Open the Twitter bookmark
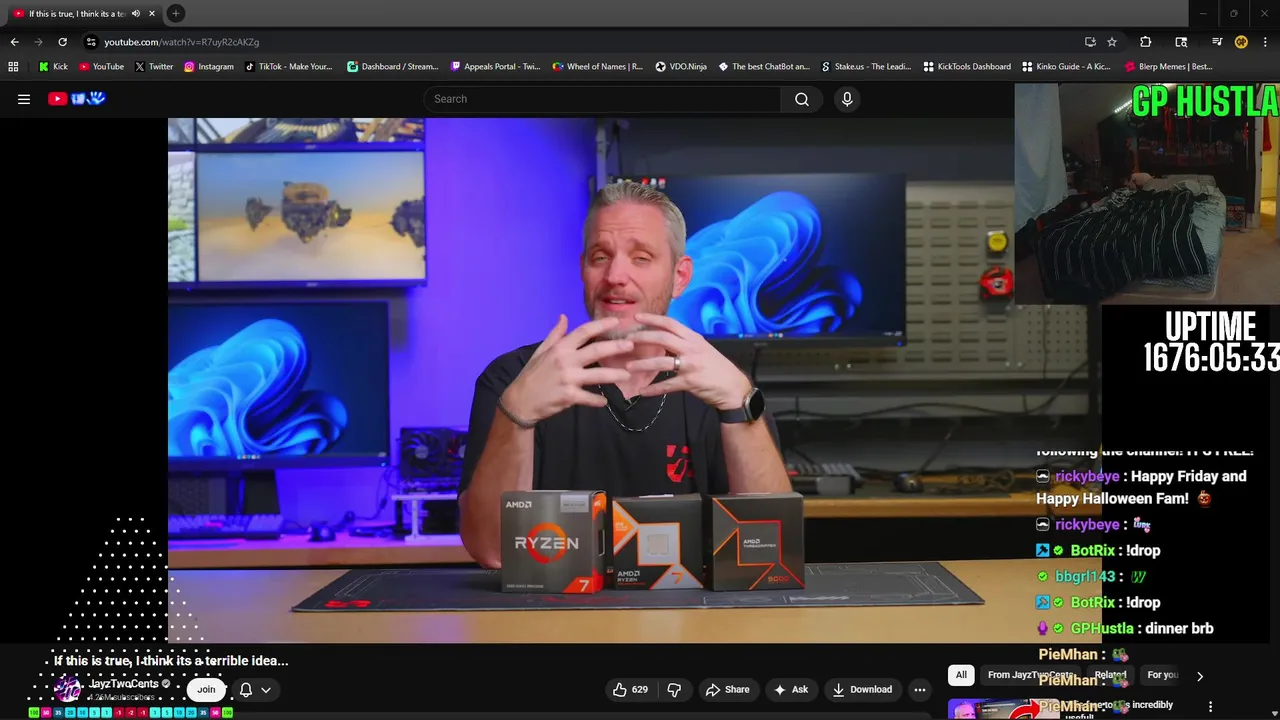This screenshot has height=720, width=1280. tap(154, 67)
